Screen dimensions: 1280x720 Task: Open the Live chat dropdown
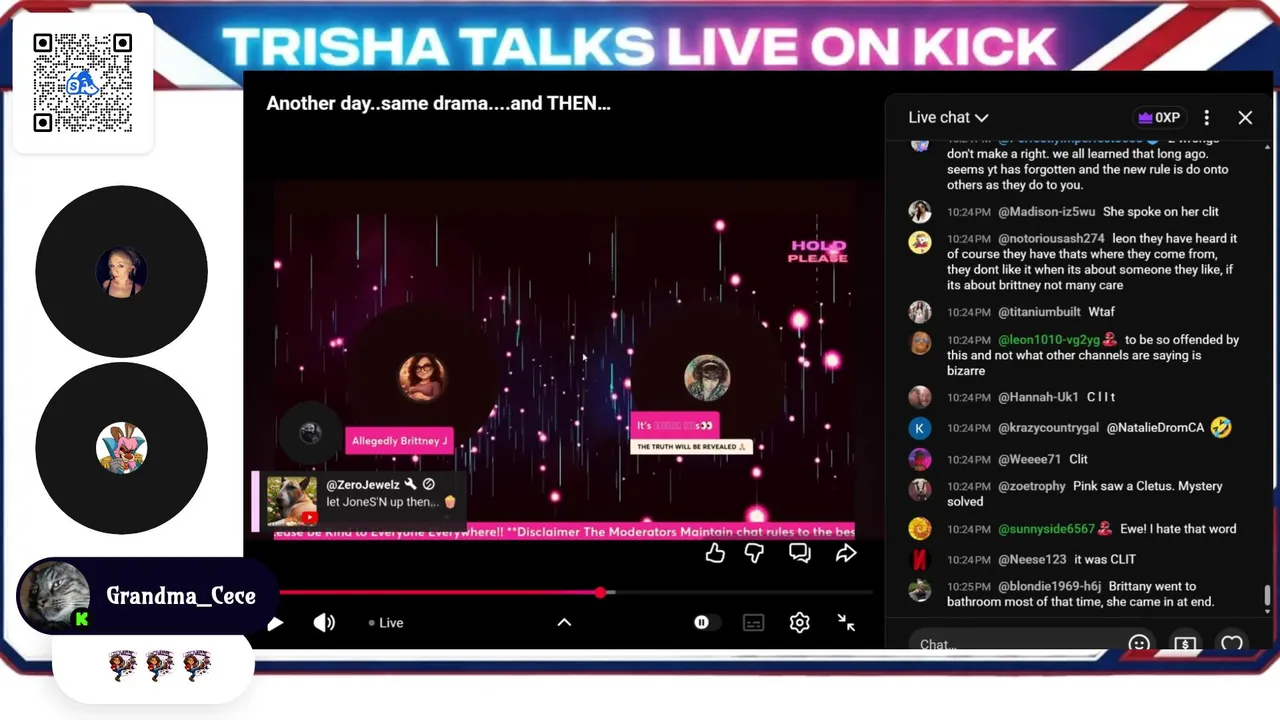point(948,118)
